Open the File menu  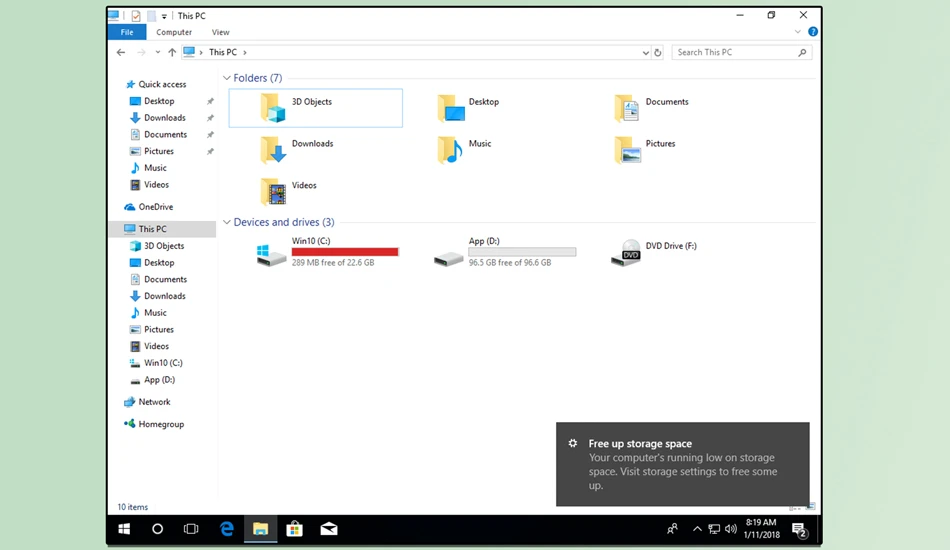[x=127, y=32]
